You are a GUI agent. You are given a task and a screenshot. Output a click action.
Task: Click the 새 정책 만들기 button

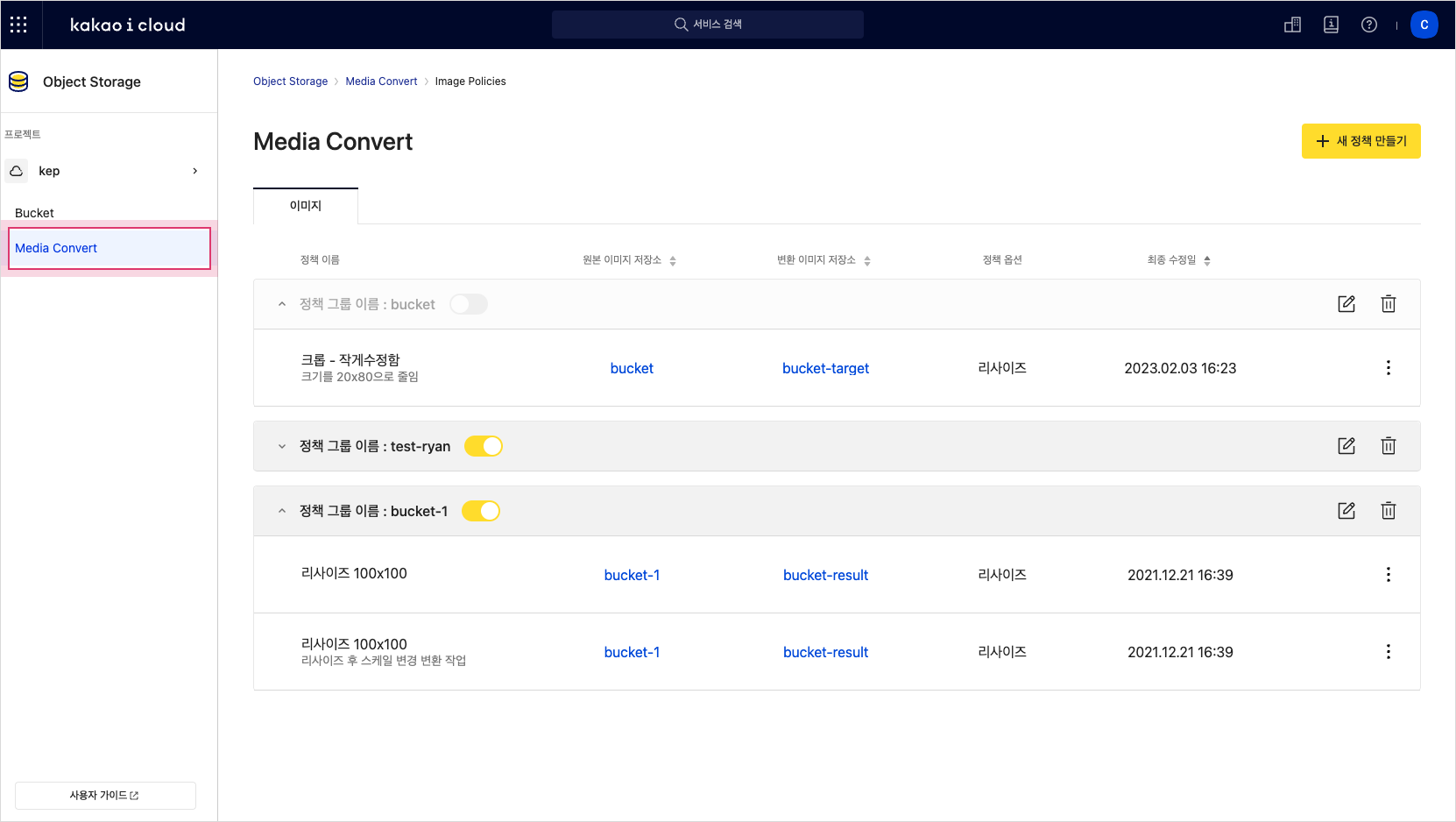[1361, 141]
